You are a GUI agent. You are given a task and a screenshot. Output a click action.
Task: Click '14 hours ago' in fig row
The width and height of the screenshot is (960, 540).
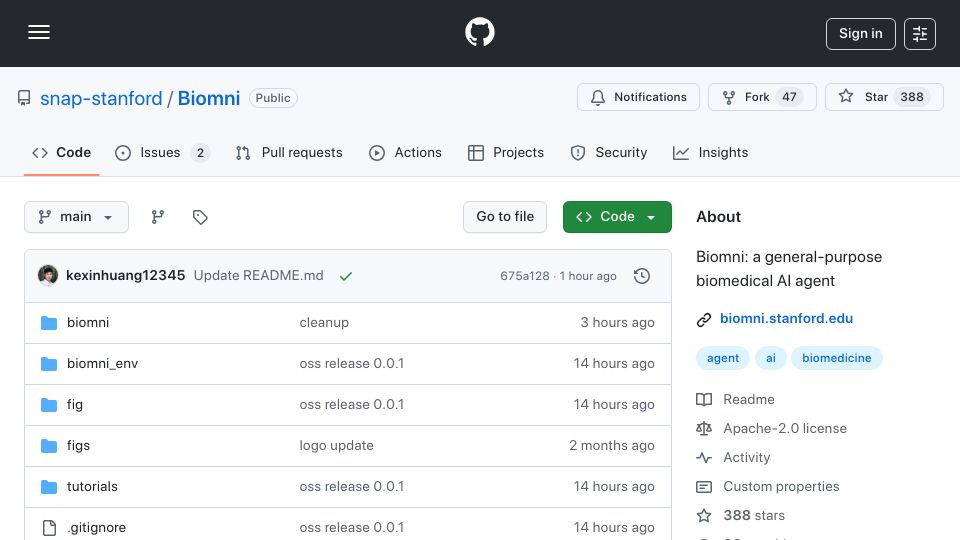point(613,405)
